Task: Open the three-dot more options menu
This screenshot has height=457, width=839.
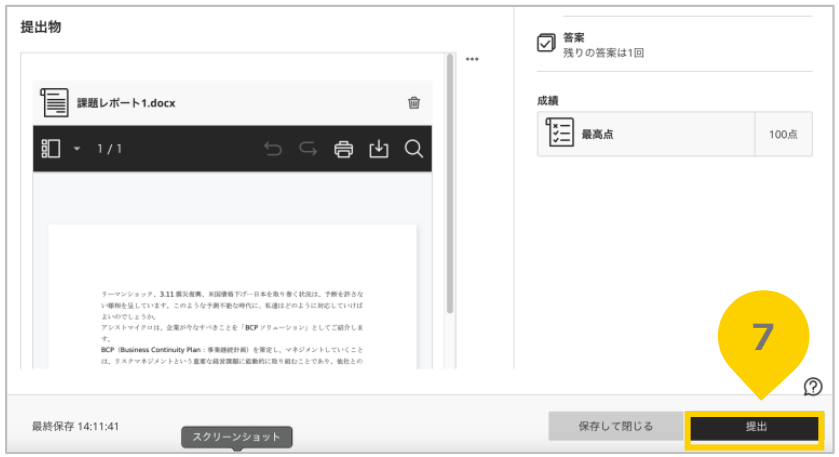Action: 472,59
